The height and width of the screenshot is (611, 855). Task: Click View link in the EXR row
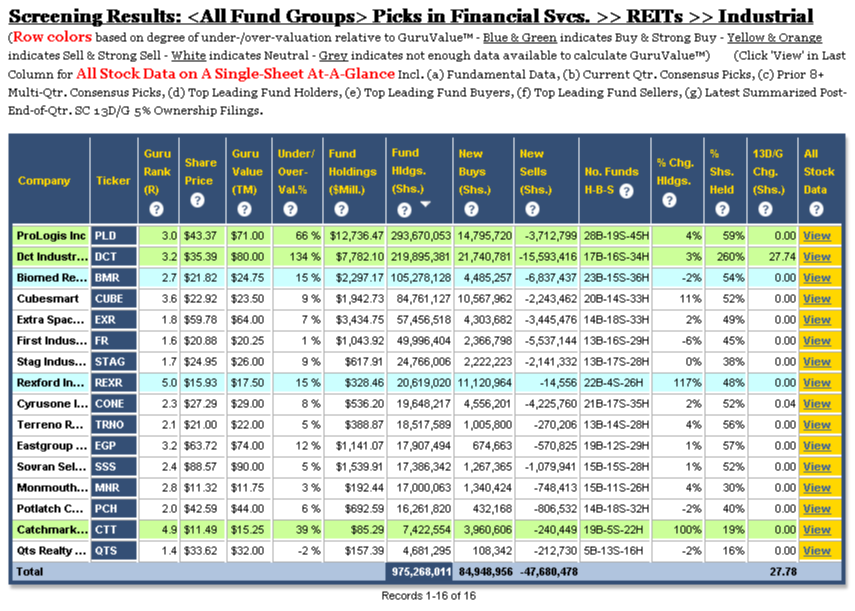[817, 320]
